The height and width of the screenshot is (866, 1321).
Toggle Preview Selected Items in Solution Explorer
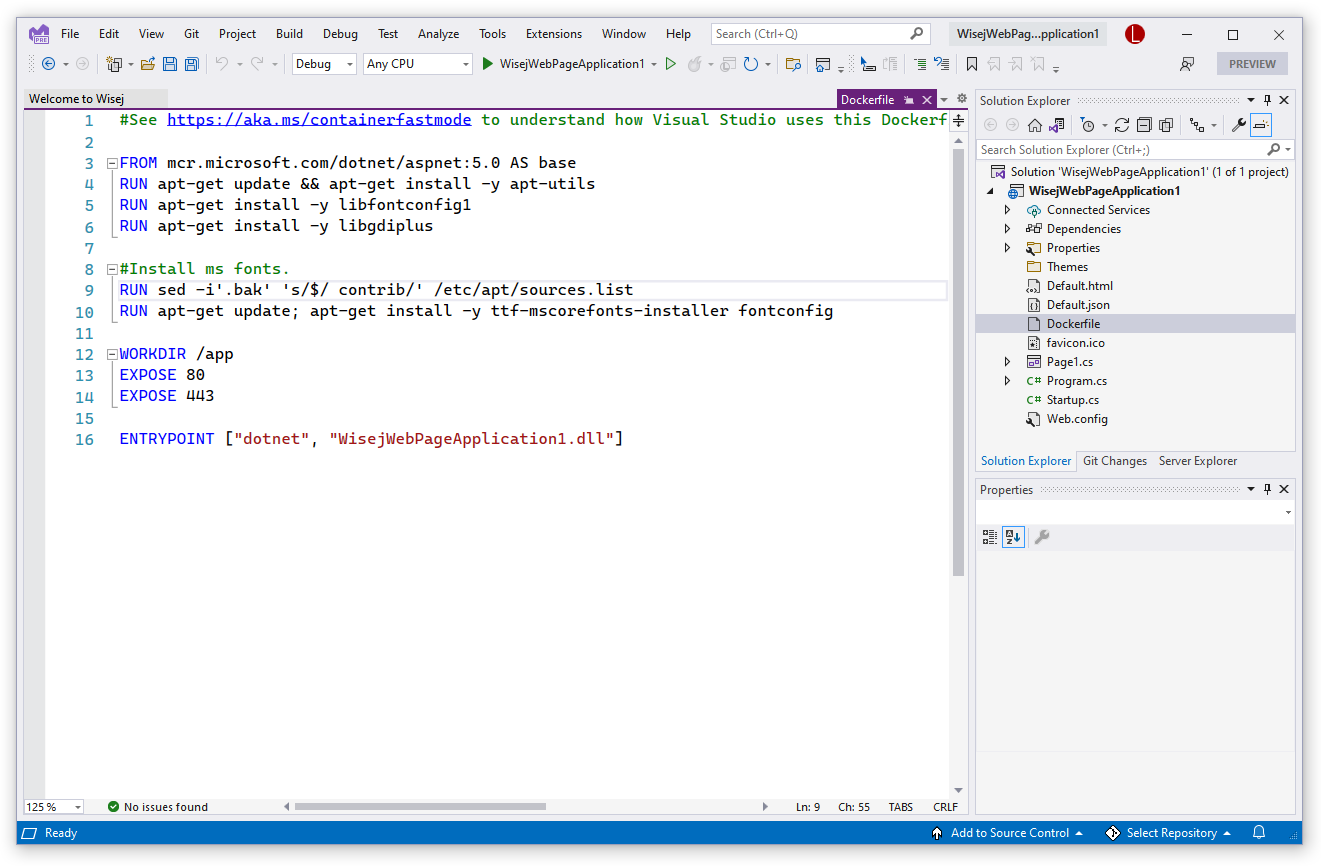1260,125
